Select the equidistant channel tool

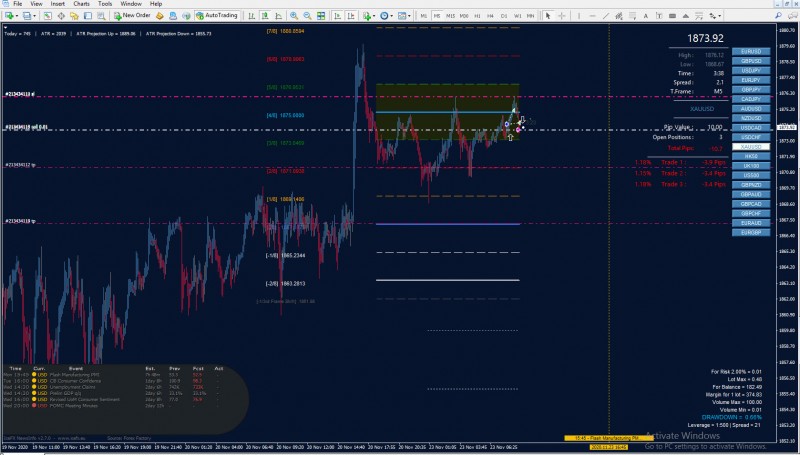pyautogui.click(x=619, y=16)
